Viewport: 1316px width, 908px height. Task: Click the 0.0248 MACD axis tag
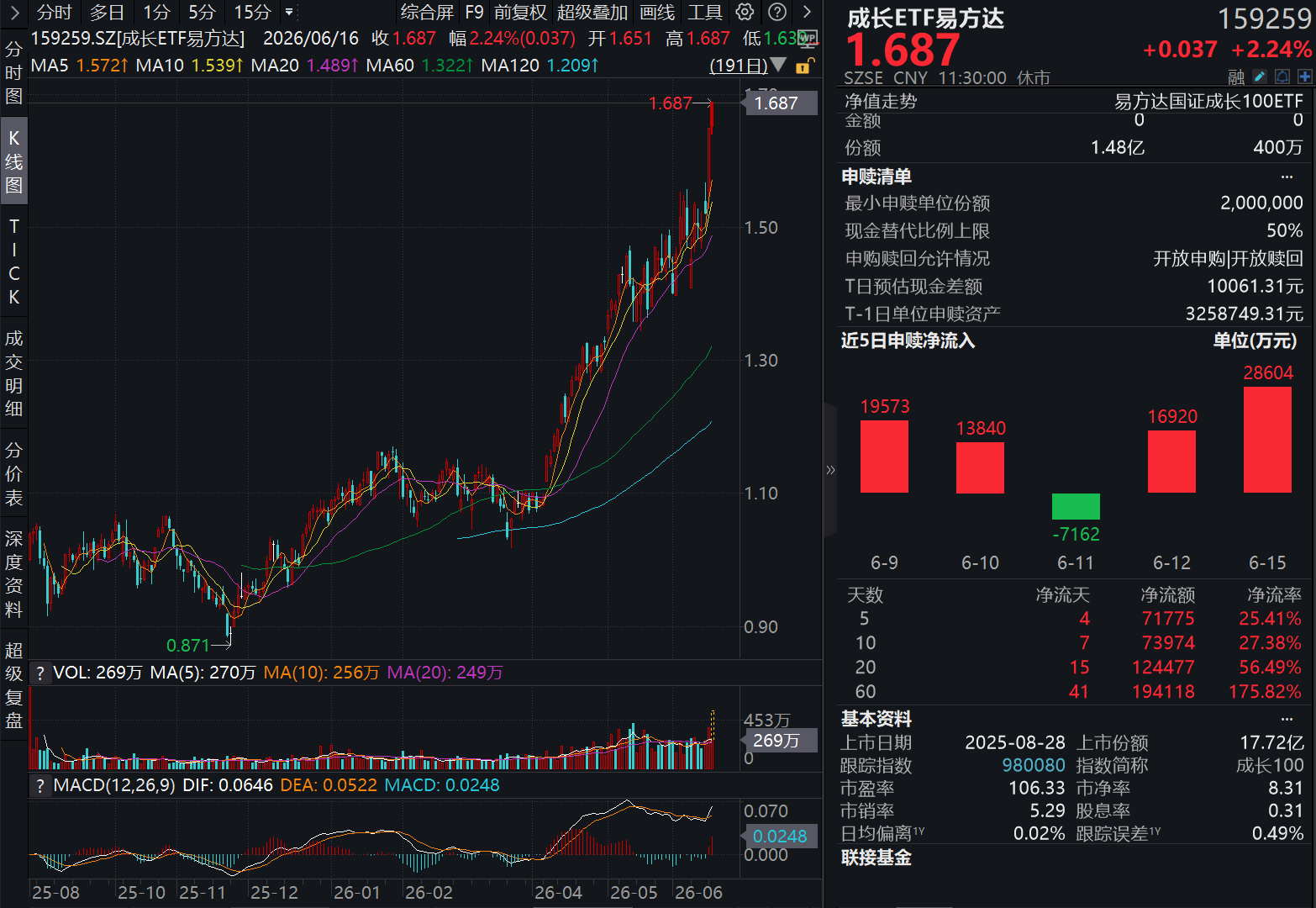tap(778, 837)
